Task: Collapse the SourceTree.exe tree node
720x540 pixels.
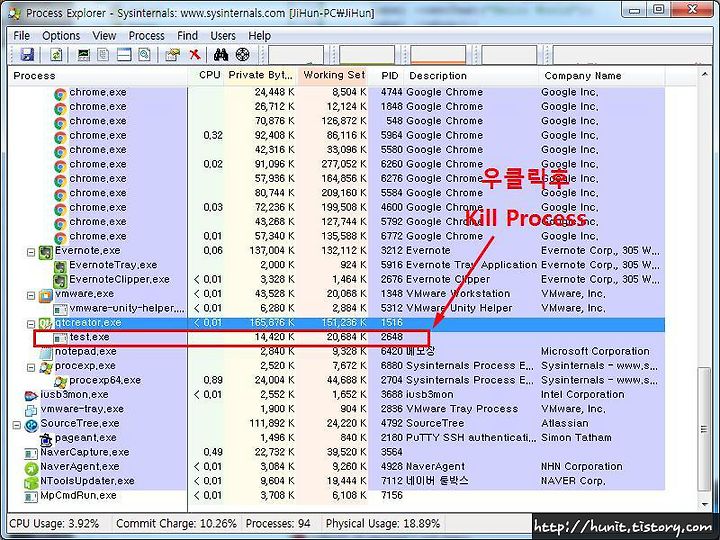Action: 17,425
